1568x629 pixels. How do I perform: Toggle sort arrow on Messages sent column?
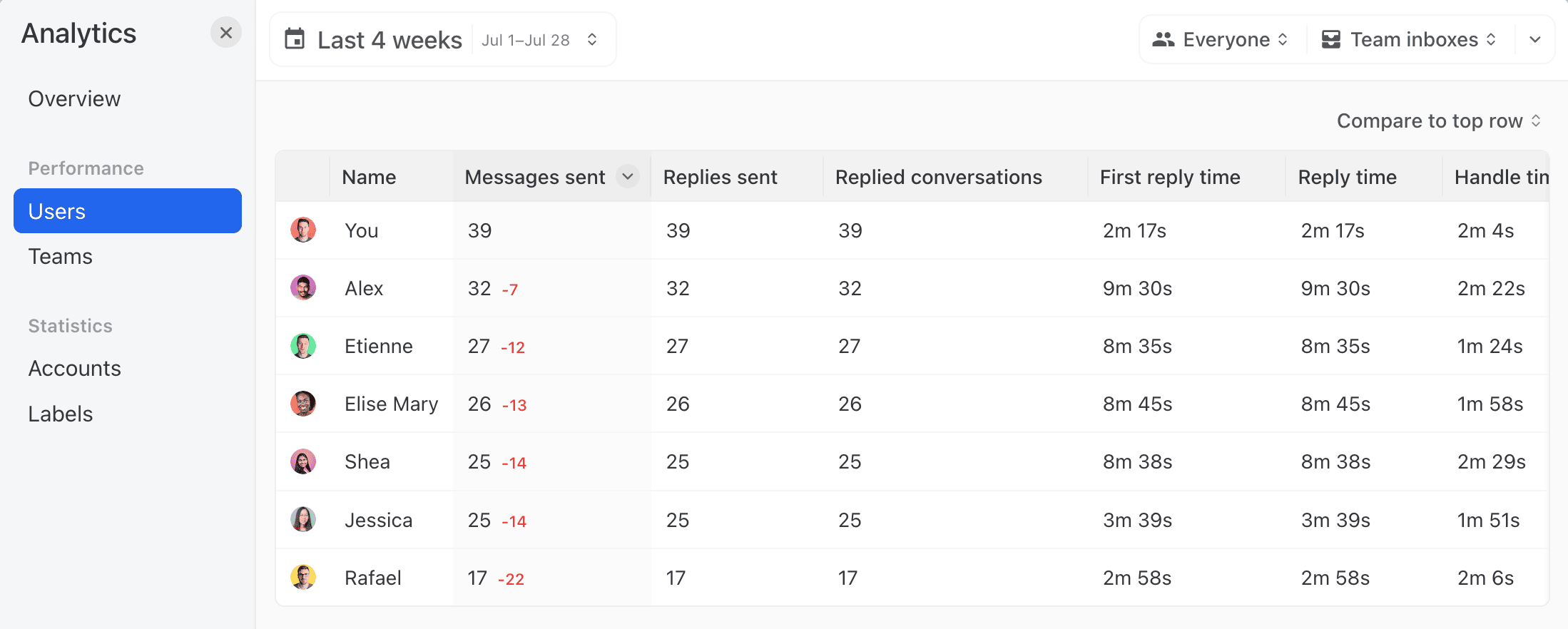pos(628,176)
